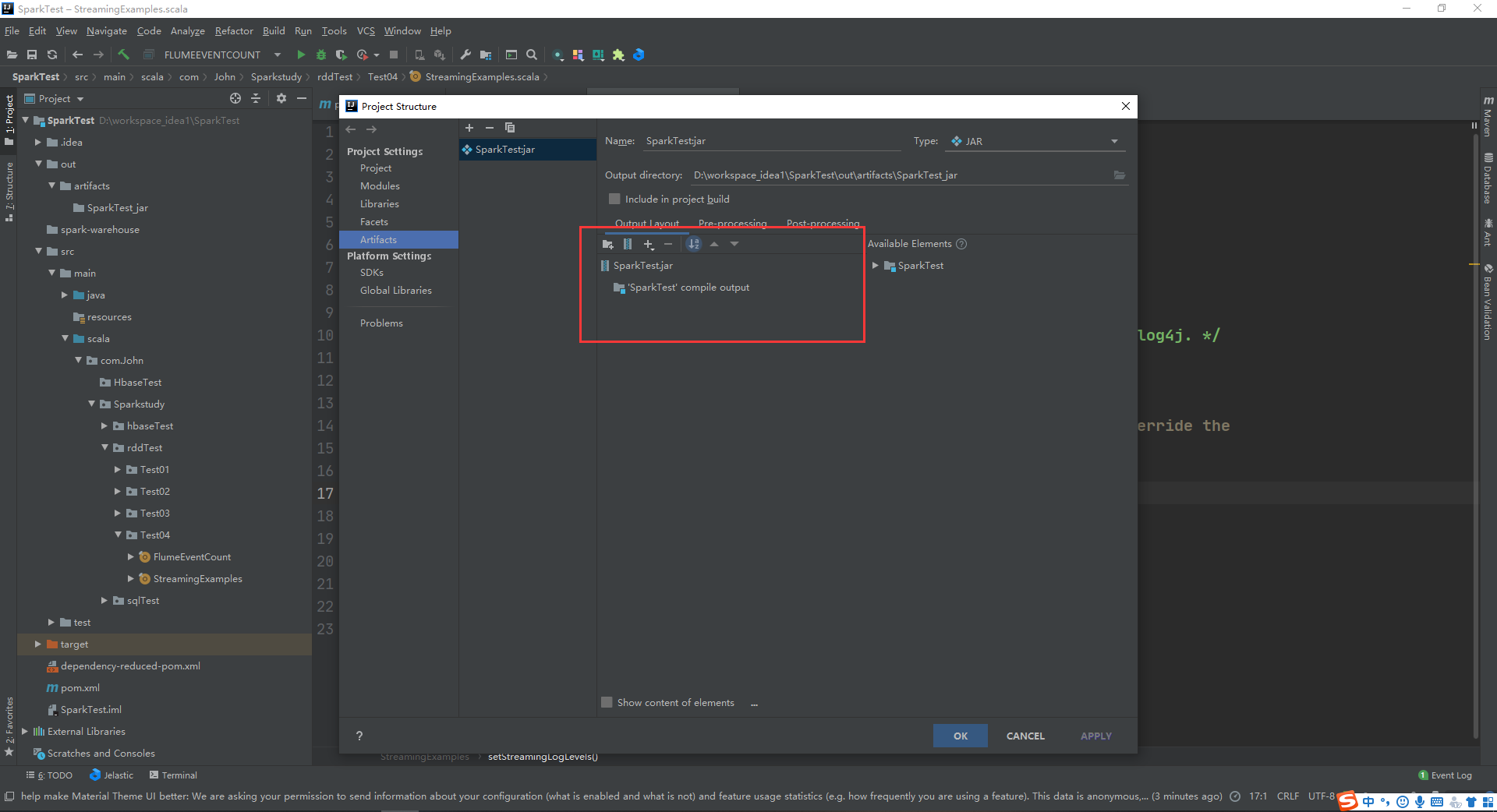The height and width of the screenshot is (812, 1497).
Task: Open the File menu
Action: pos(12,31)
